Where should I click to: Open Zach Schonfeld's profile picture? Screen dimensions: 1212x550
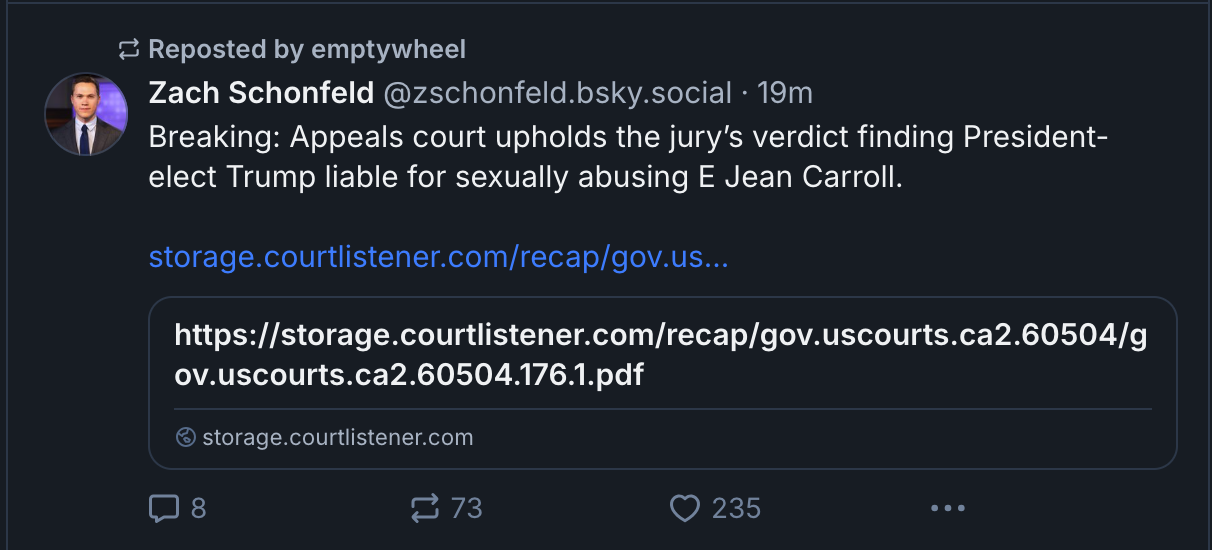pos(86,114)
